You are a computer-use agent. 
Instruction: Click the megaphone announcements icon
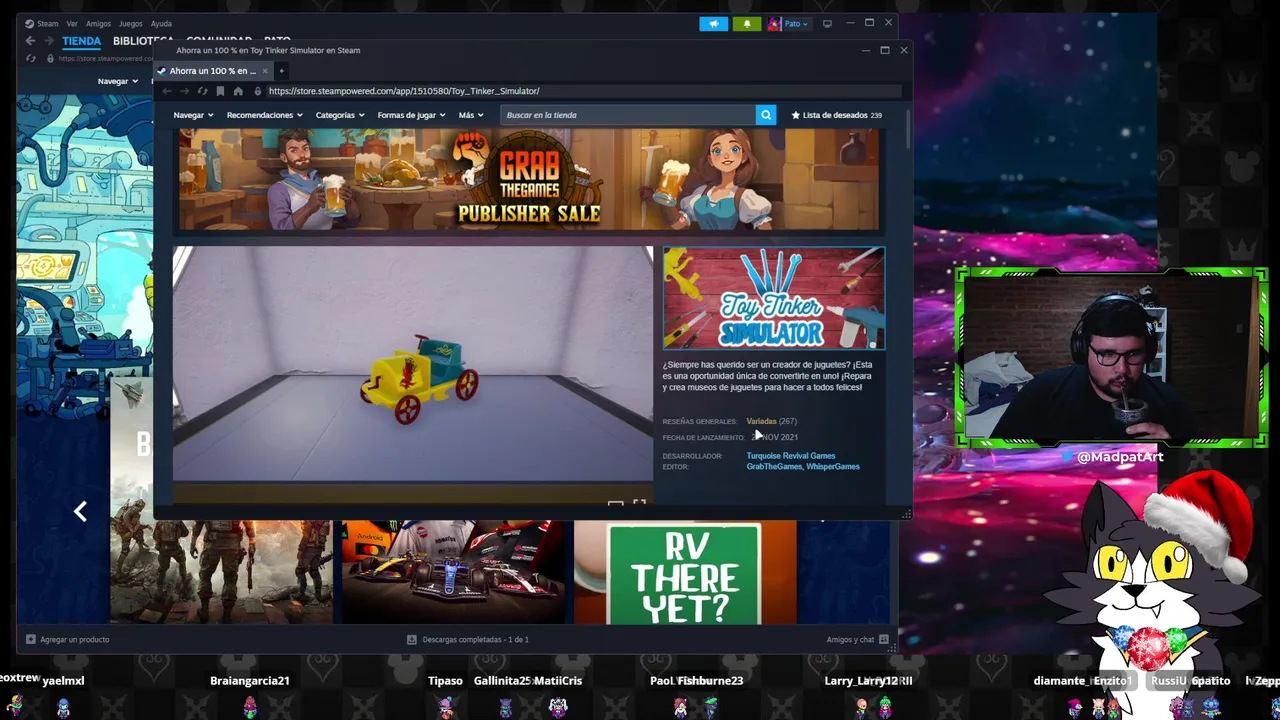tap(714, 23)
